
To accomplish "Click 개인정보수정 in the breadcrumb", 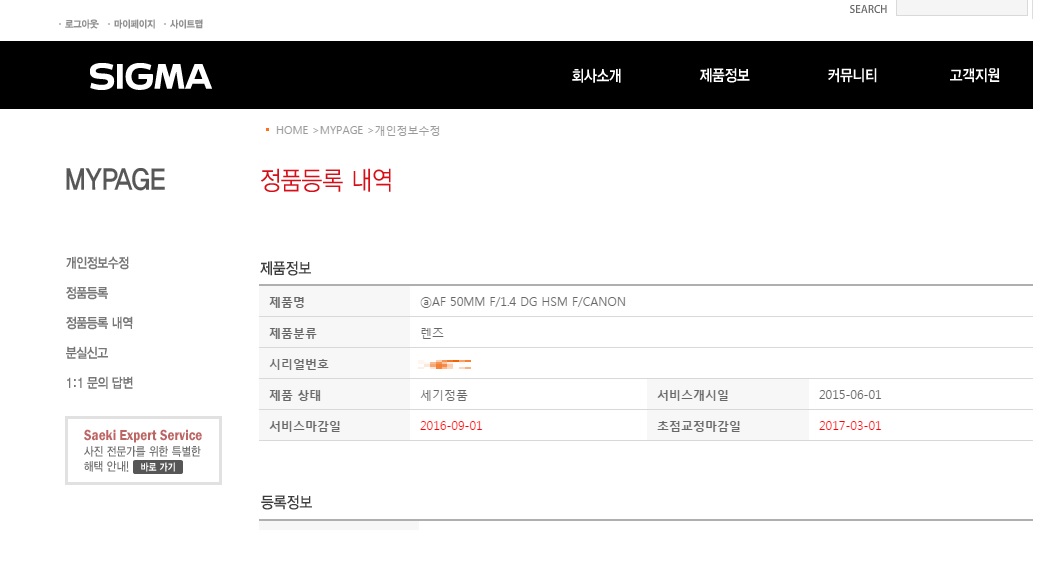I will click(x=407, y=131).
